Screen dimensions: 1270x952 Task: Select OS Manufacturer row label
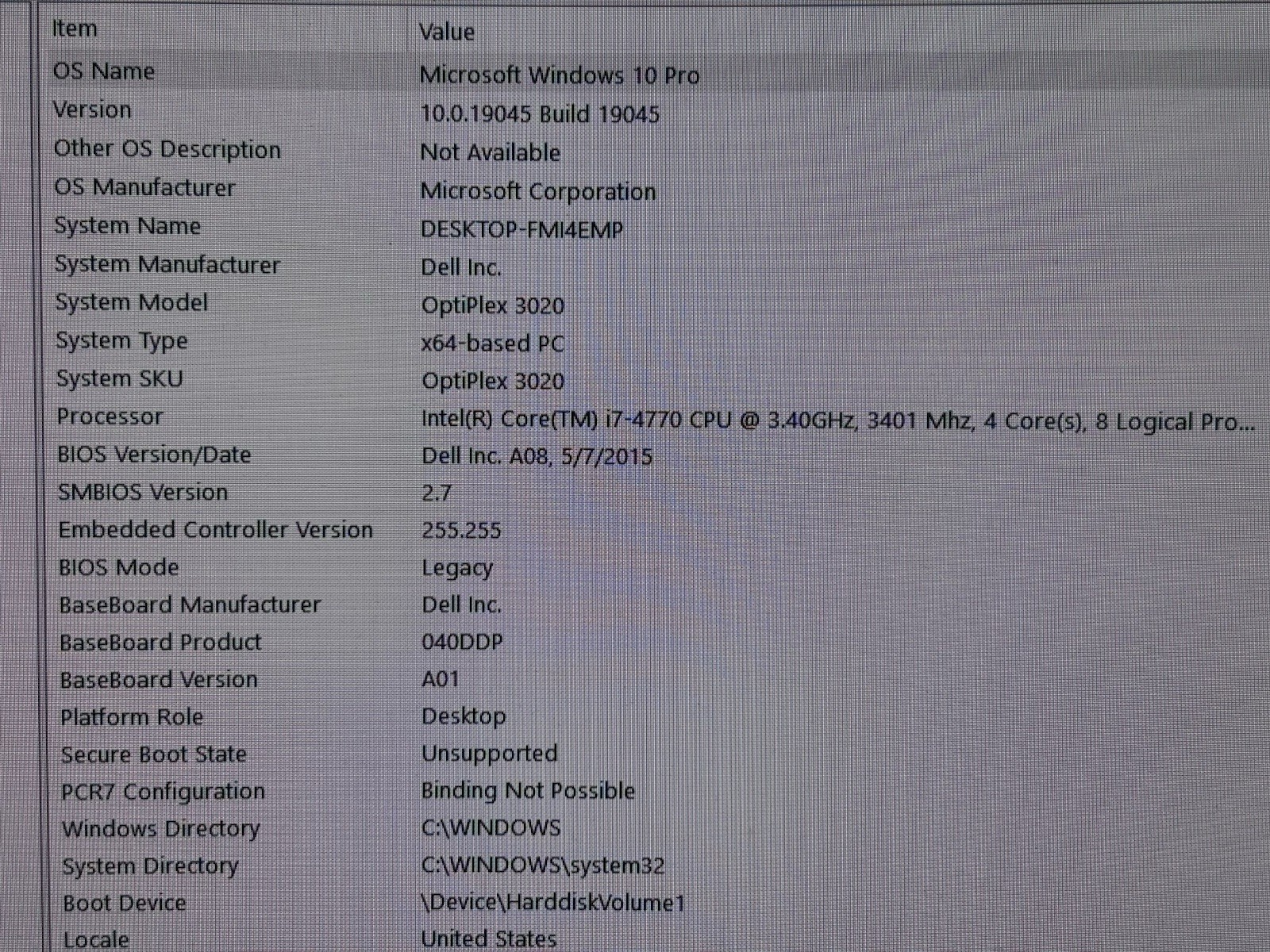coord(144,188)
